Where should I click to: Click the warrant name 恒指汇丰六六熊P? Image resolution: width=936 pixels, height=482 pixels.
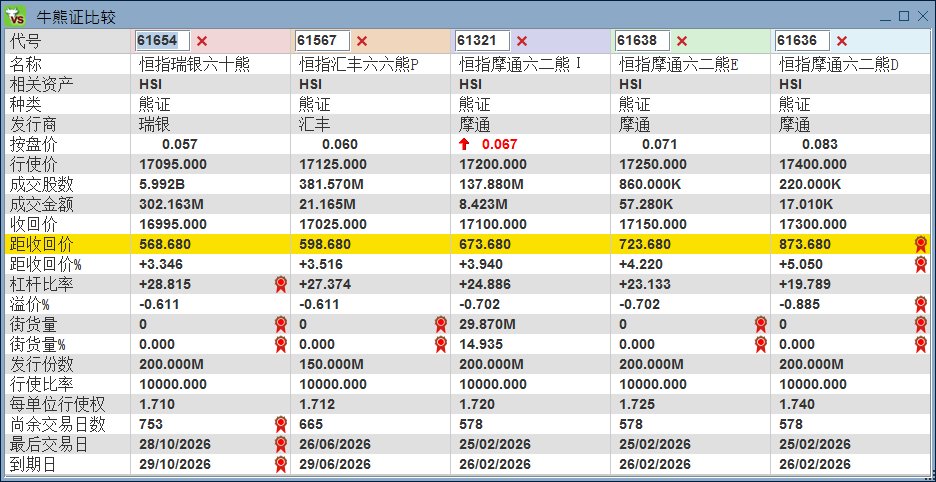[x=359, y=64]
